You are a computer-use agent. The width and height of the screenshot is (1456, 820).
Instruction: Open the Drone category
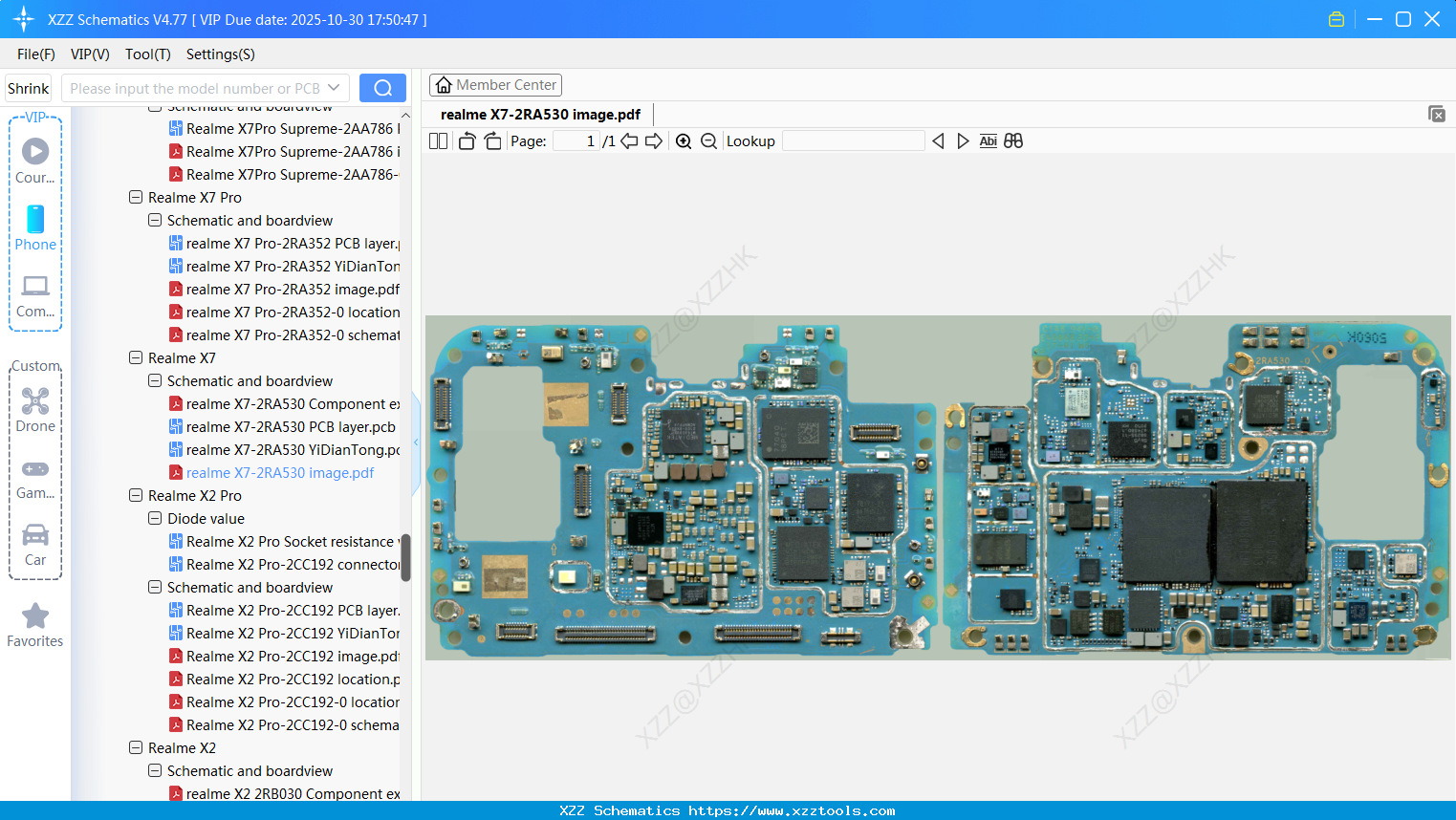pos(35,410)
